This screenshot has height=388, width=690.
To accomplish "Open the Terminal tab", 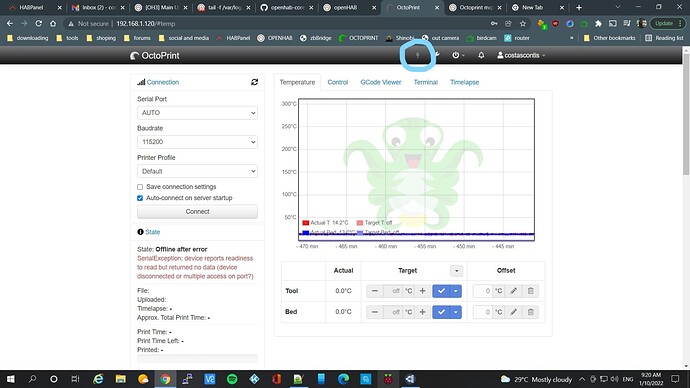I will pyautogui.click(x=426, y=82).
